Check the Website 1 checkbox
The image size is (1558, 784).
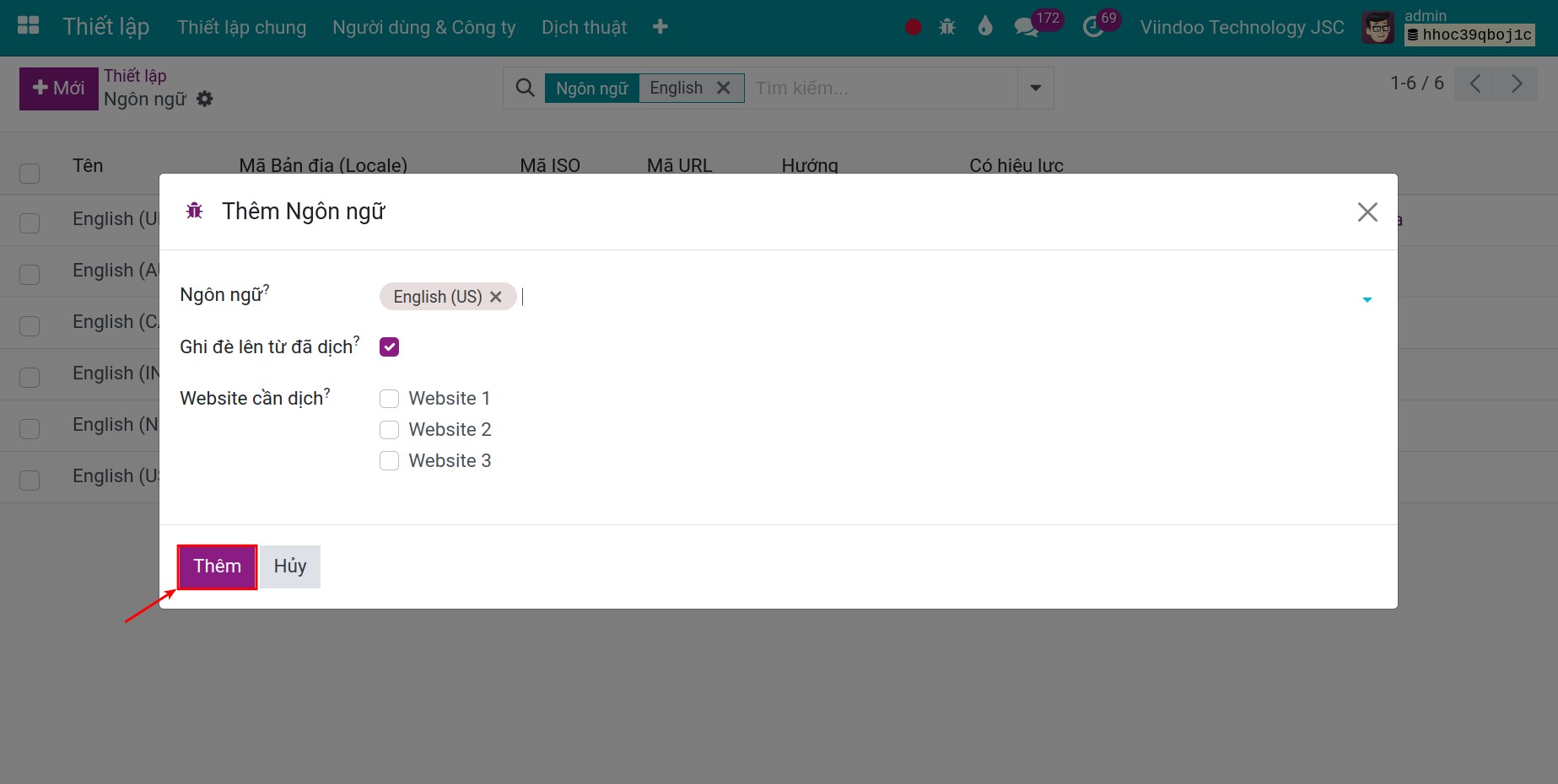389,398
